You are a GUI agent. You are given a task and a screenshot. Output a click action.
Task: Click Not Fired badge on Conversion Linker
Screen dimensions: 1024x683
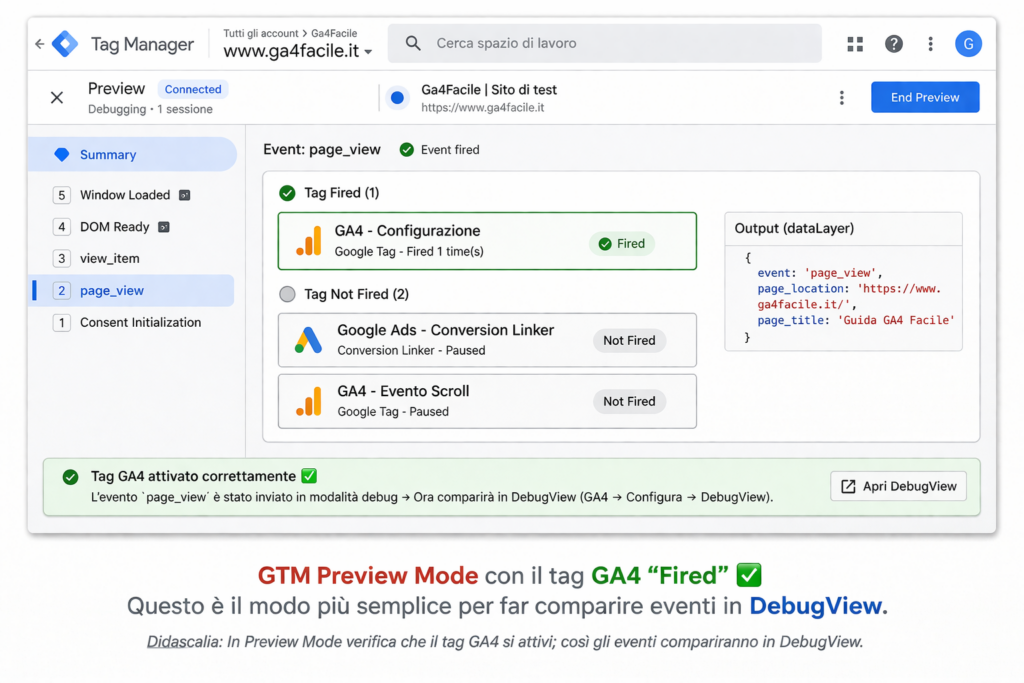pyautogui.click(x=629, y=340)
